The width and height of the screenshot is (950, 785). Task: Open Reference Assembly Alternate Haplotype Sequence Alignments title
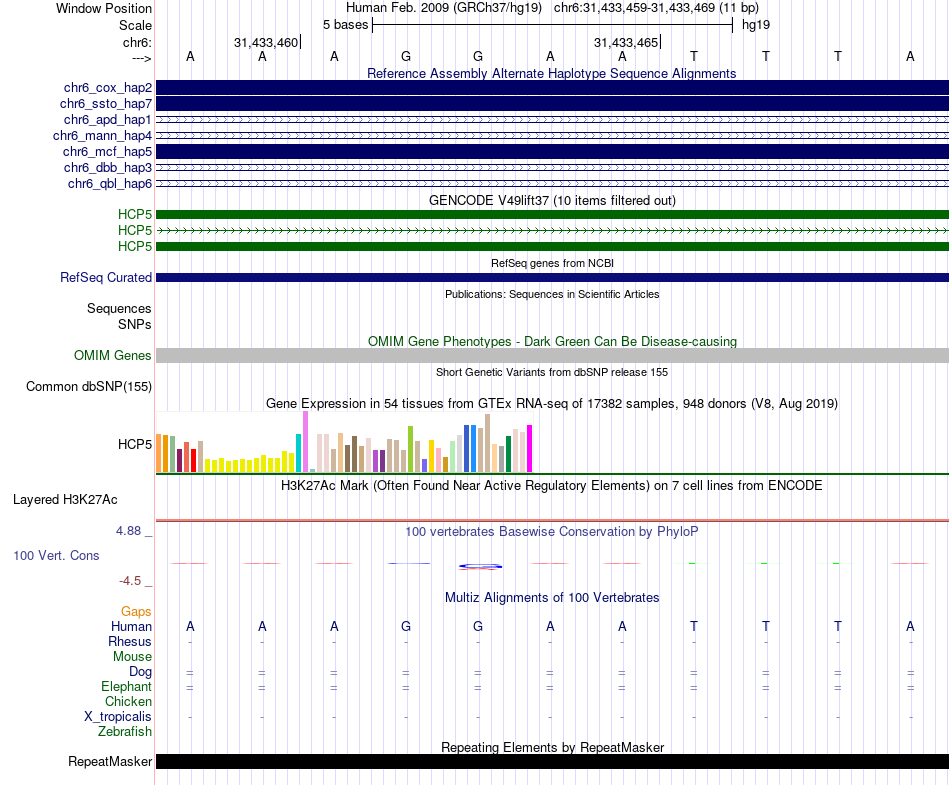click(551, 73)
